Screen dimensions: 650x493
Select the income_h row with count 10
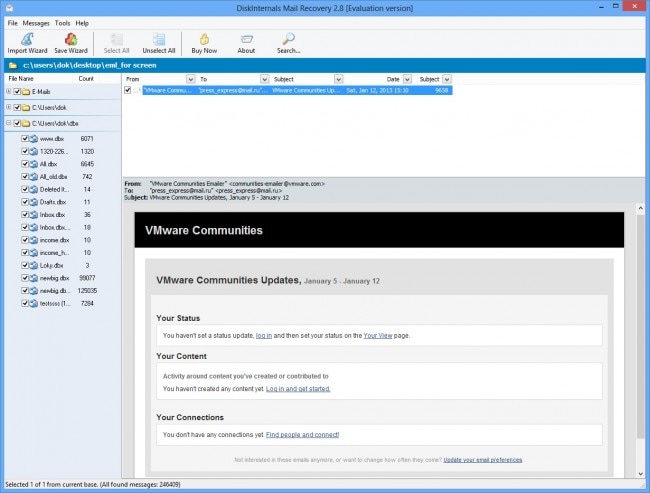pos(62,253)
